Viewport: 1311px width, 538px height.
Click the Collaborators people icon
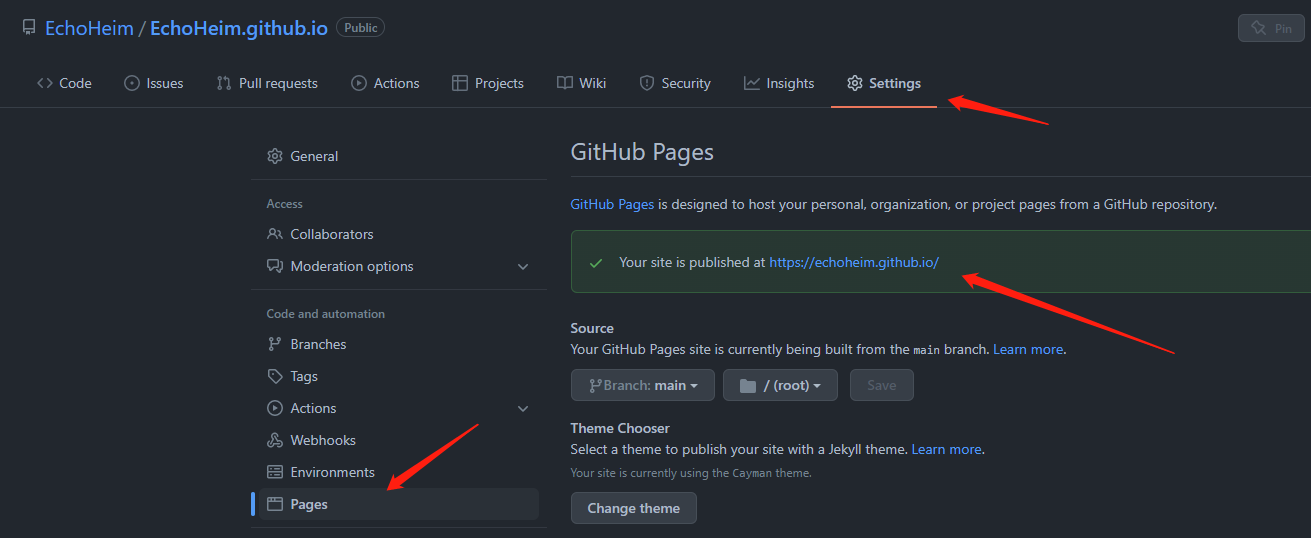tap(275, 234)
